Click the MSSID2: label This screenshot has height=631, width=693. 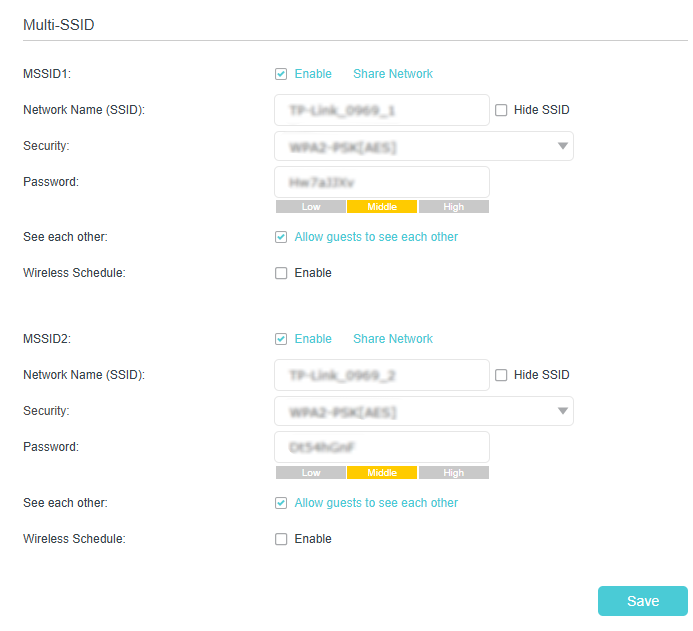[x=47, y=339]
